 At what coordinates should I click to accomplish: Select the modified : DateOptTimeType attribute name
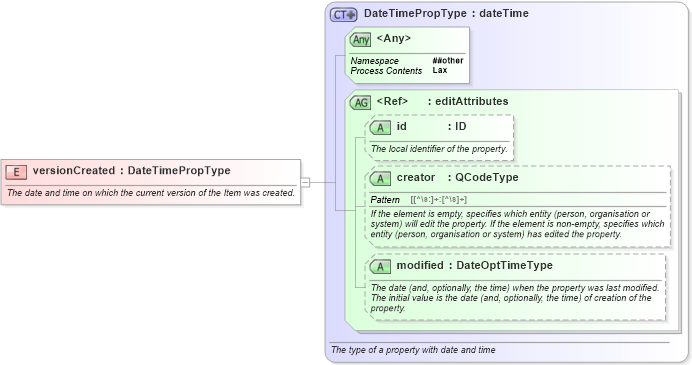[474, 265]
